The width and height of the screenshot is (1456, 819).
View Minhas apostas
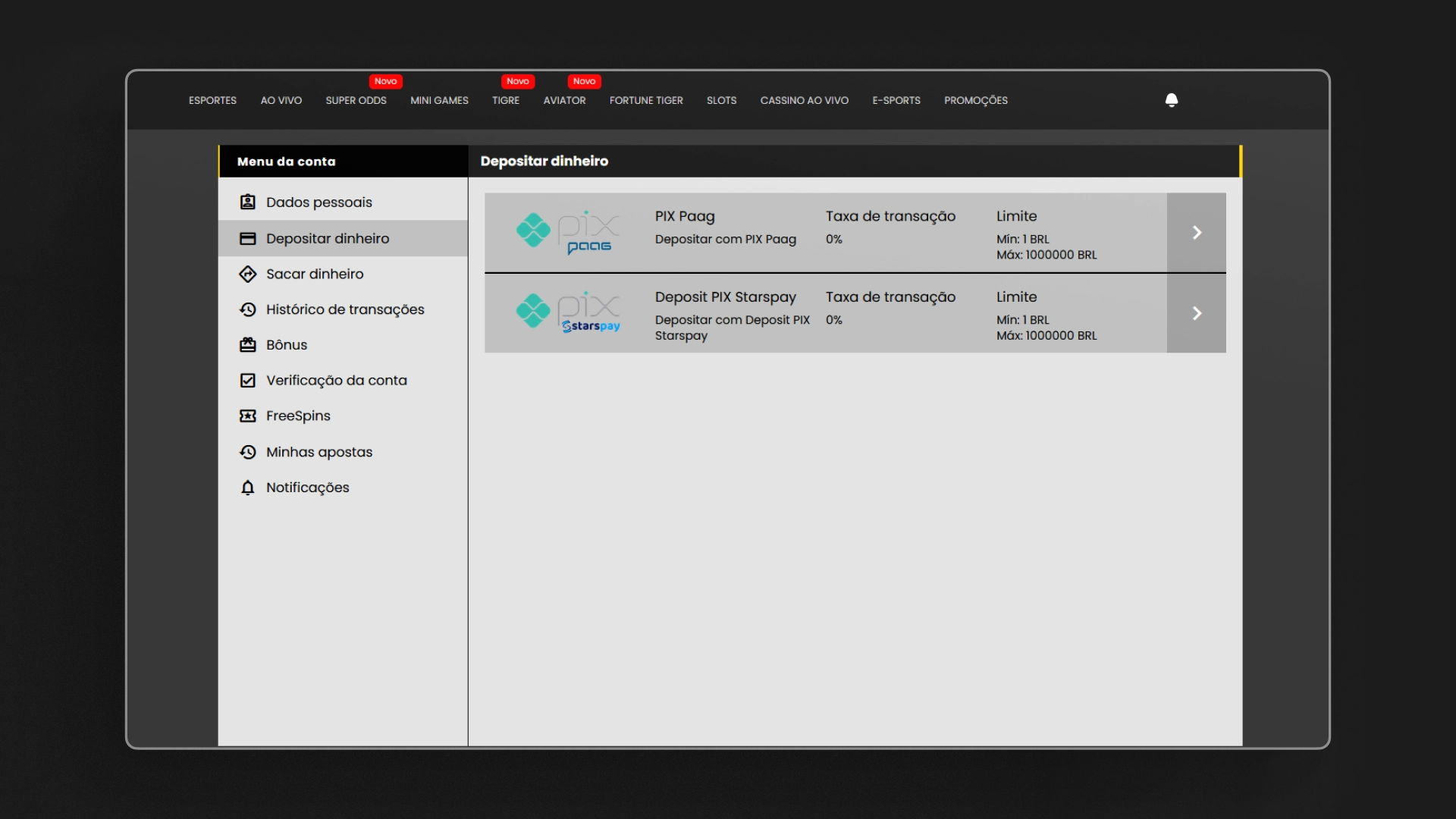(343, 452)
